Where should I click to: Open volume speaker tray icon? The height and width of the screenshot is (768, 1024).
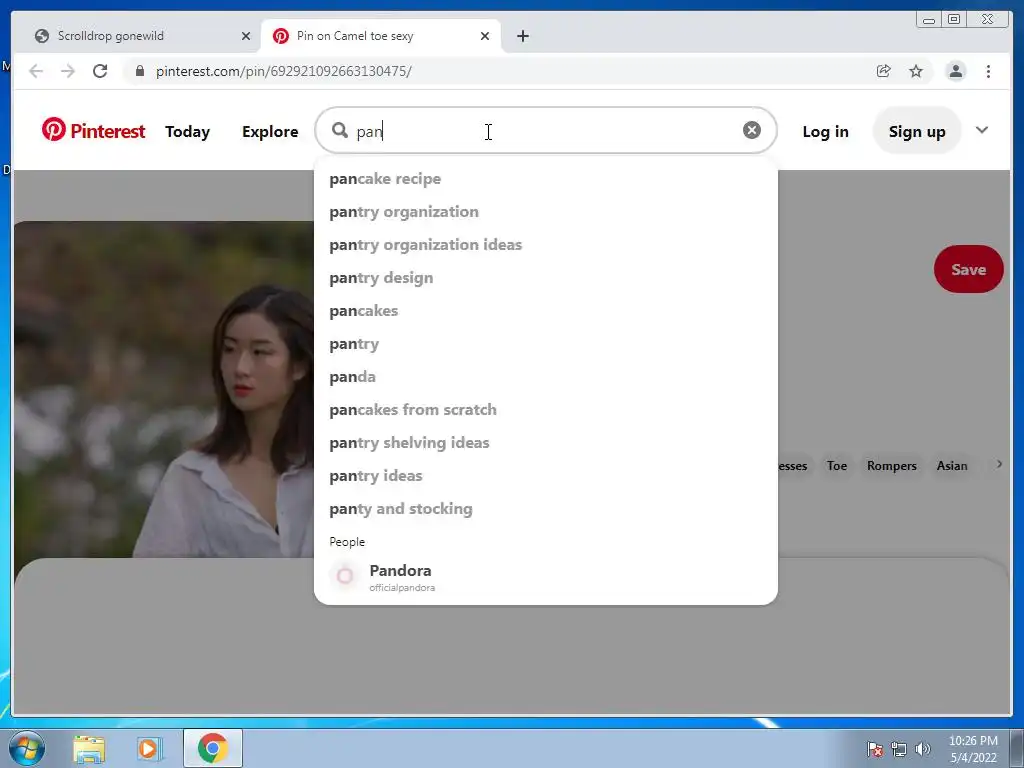pos(922,749)
